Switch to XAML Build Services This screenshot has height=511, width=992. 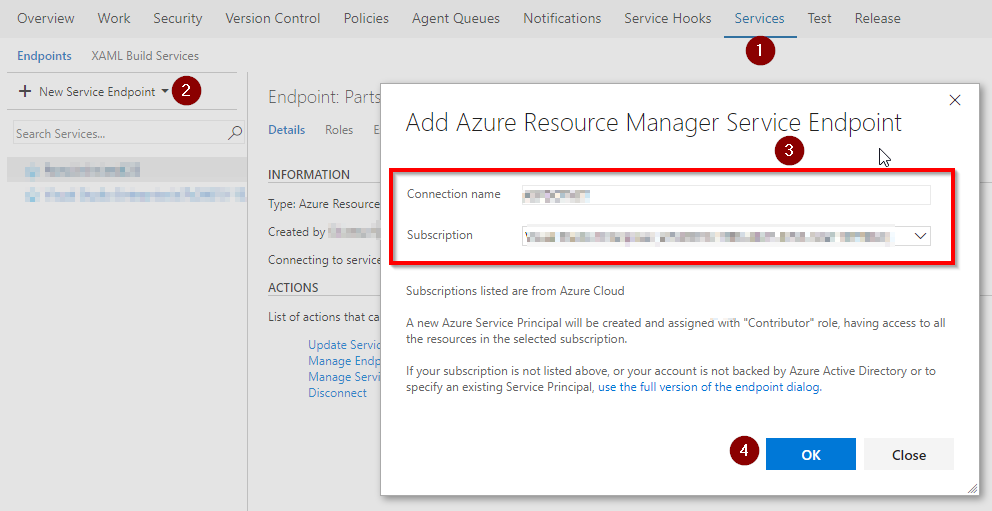point(145,56)
